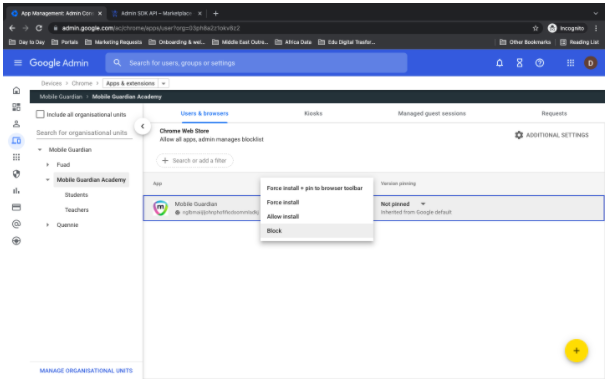Switch to the Requests tab

tap(554, 114)
